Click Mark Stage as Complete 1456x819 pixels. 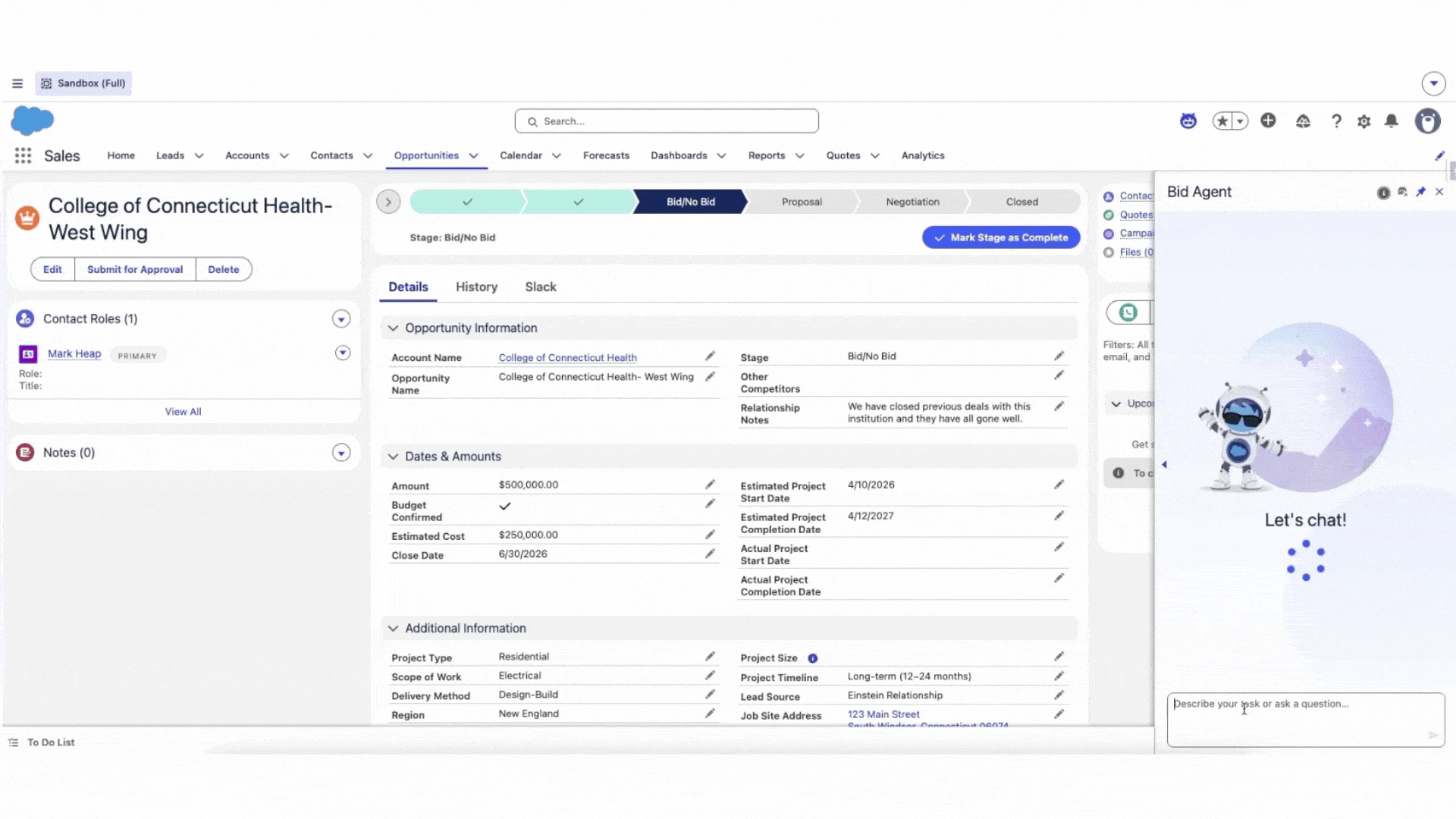click(1001, 237)
